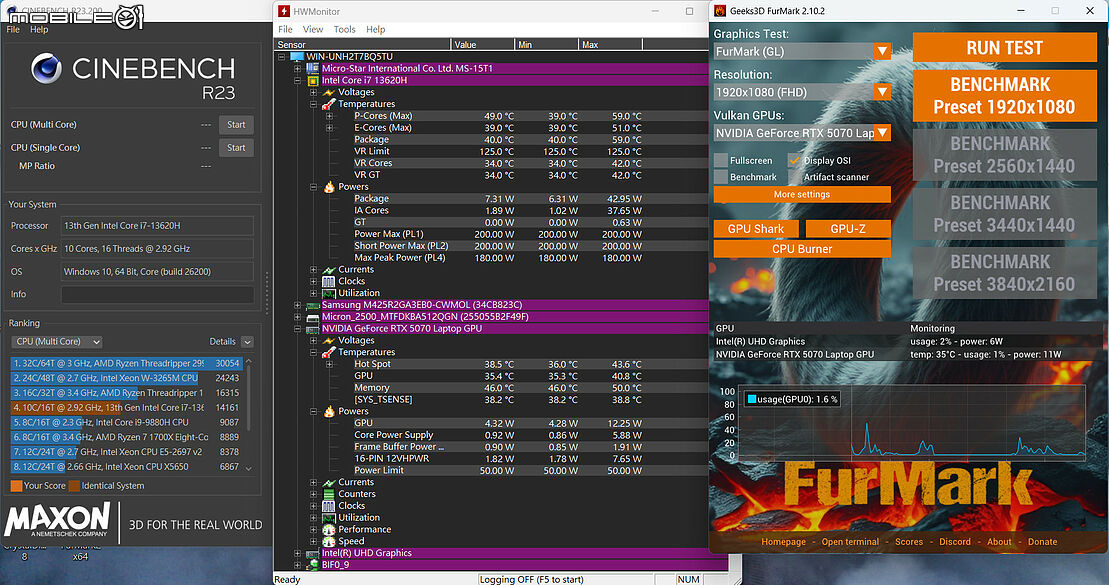Click the Temperatures icon under NVIDIA GPU

329,352
